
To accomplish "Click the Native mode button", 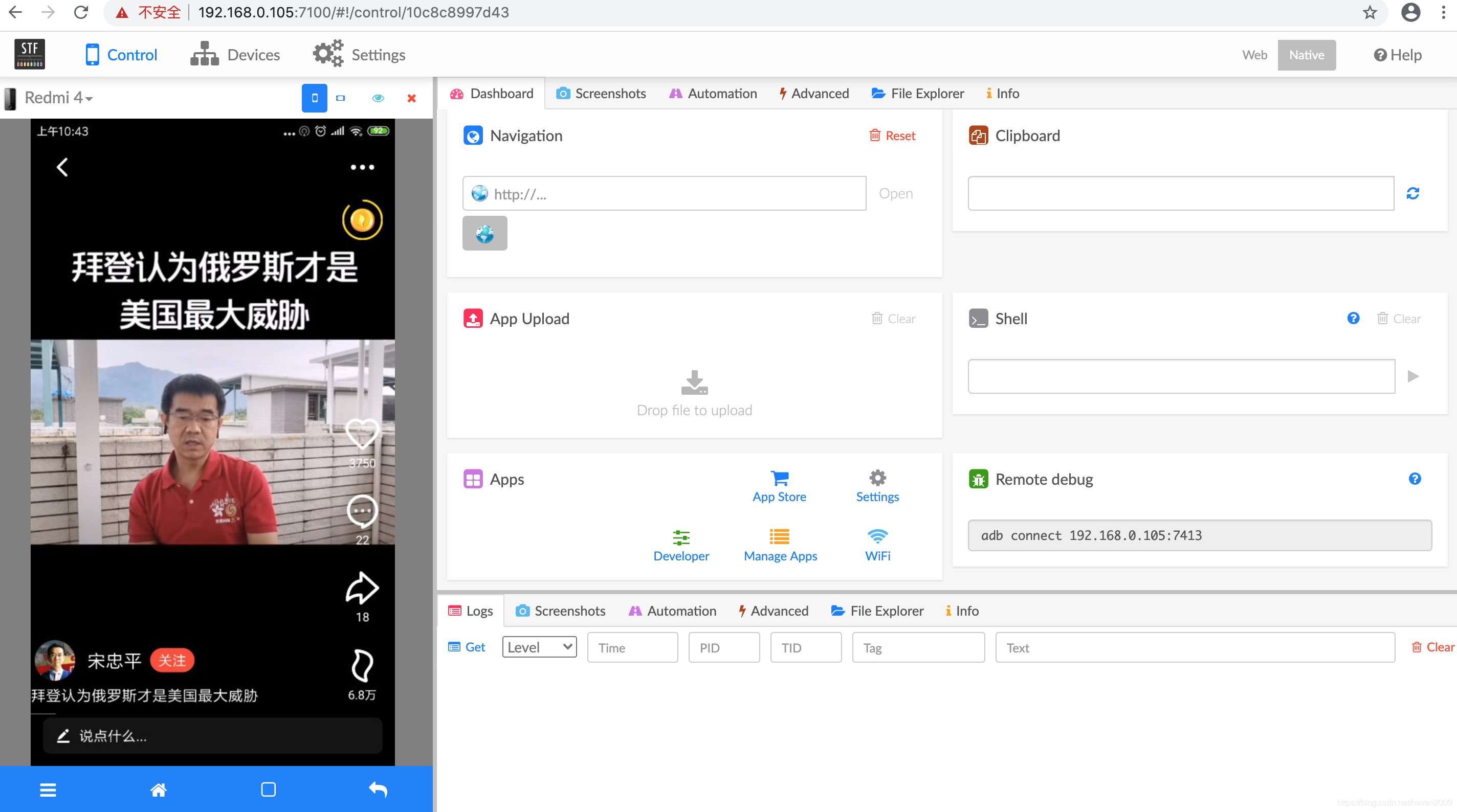I will [x=1306, y=55].
